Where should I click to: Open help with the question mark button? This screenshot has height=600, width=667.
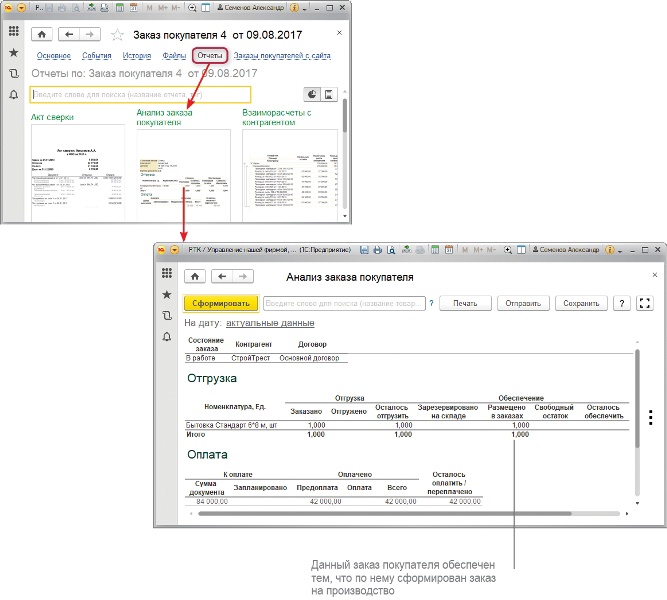[x=622, y=303]
